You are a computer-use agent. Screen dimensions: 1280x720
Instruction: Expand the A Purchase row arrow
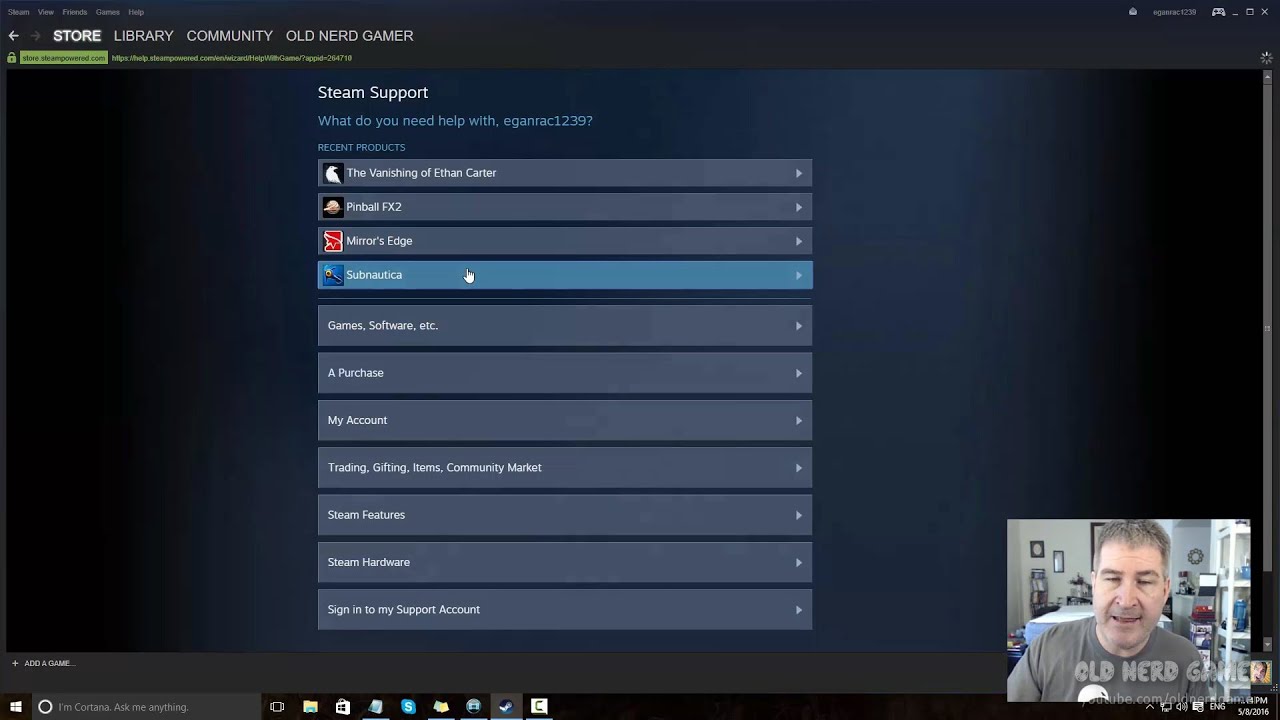[x=799, y=373]
